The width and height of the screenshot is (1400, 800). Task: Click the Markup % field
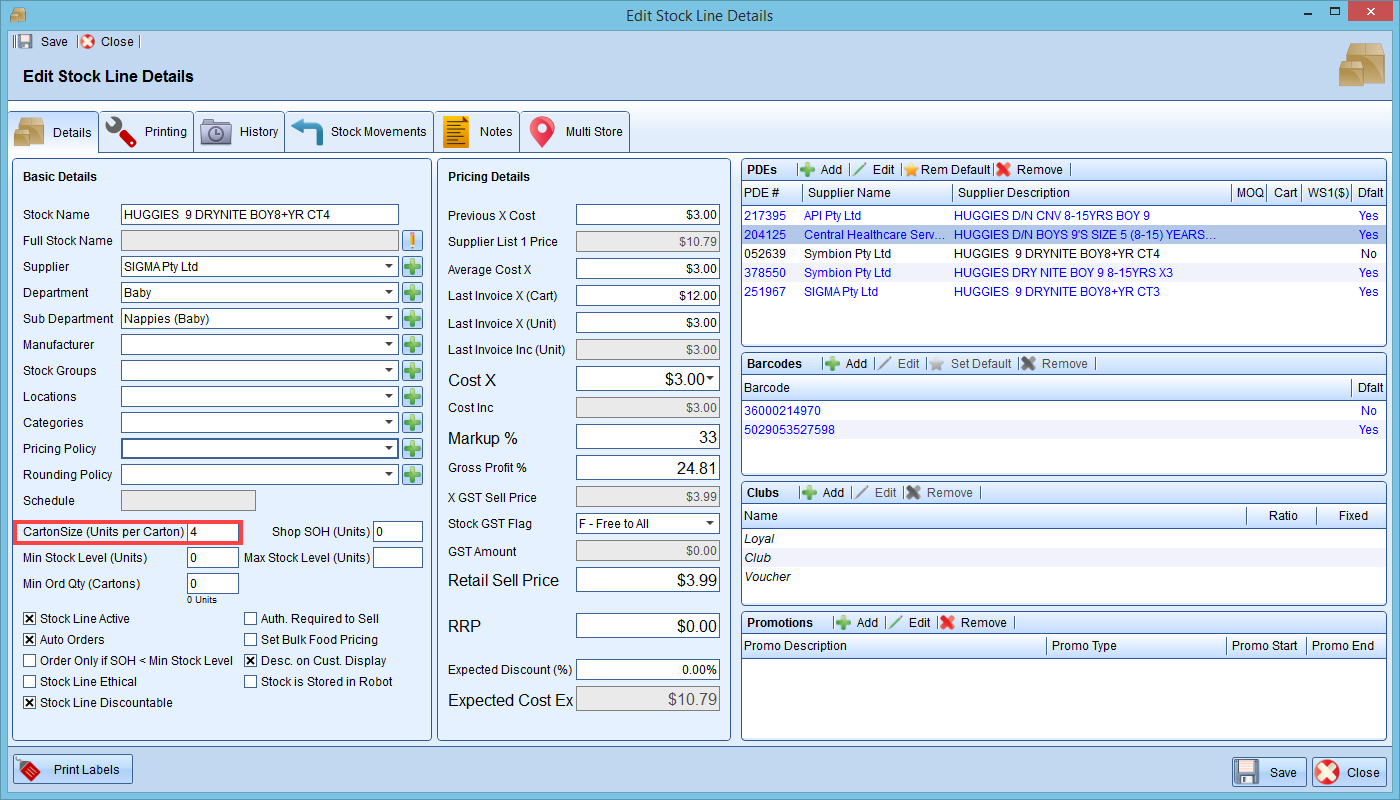(648, 438)
